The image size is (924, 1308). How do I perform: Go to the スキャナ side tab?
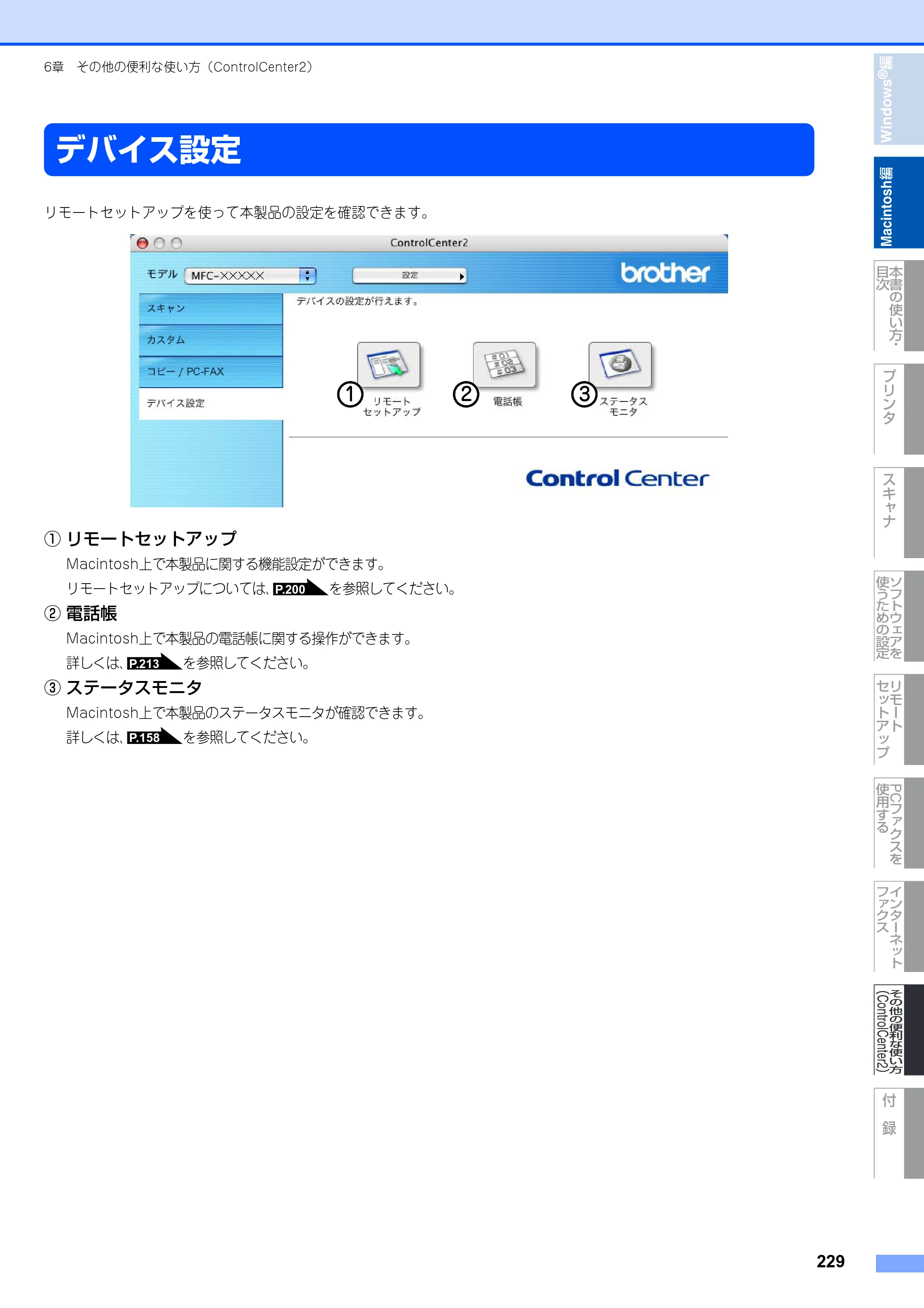click(899, 513)
